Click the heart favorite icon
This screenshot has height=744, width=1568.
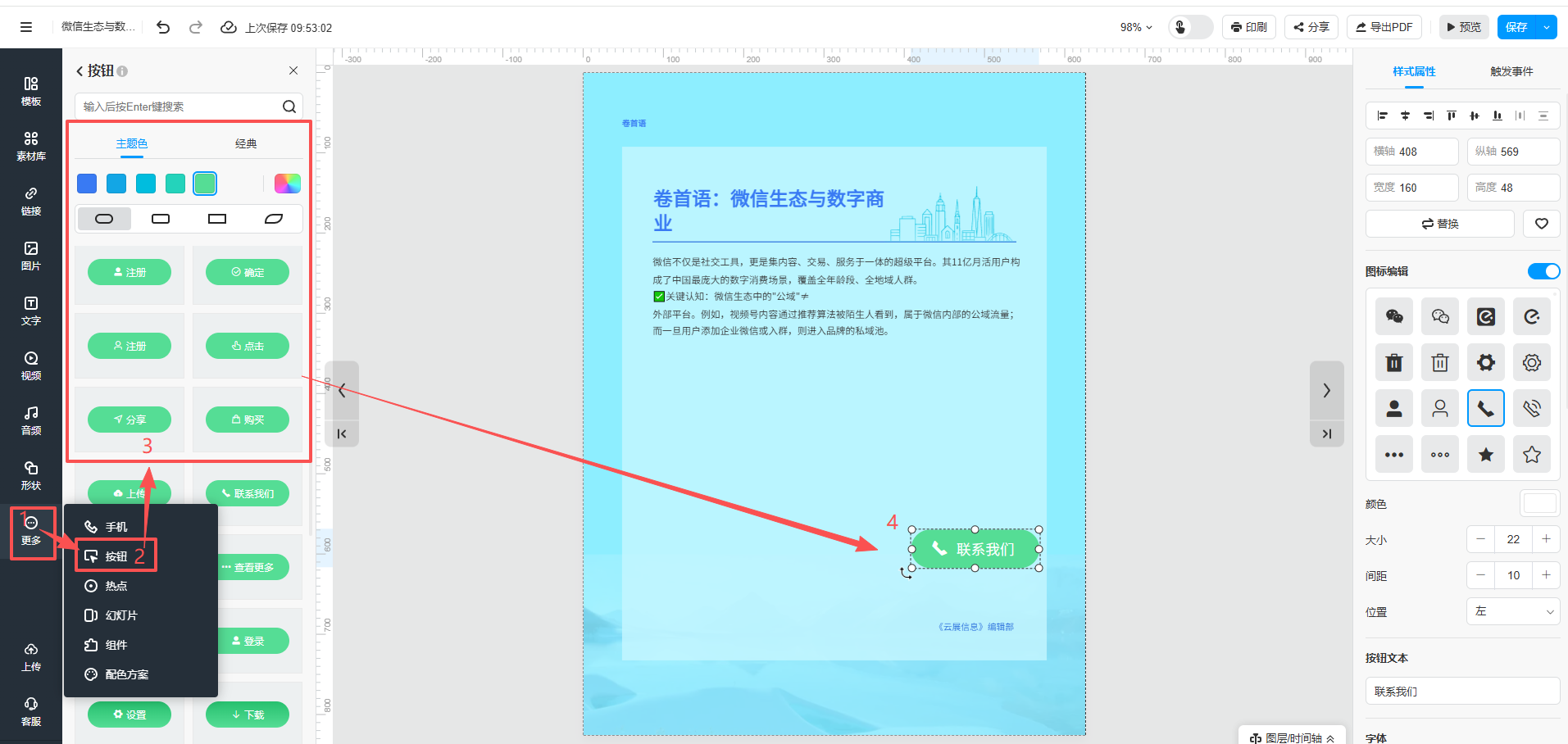coord(1541,224)
